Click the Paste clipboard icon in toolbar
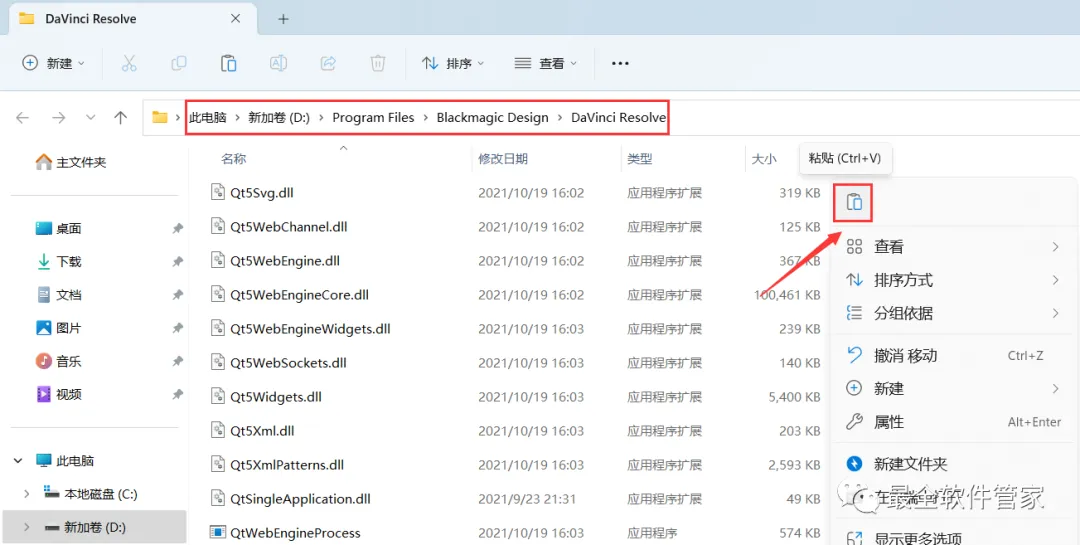The width and height of the screenshot is (1080, 545). click(x=229, y=63)
